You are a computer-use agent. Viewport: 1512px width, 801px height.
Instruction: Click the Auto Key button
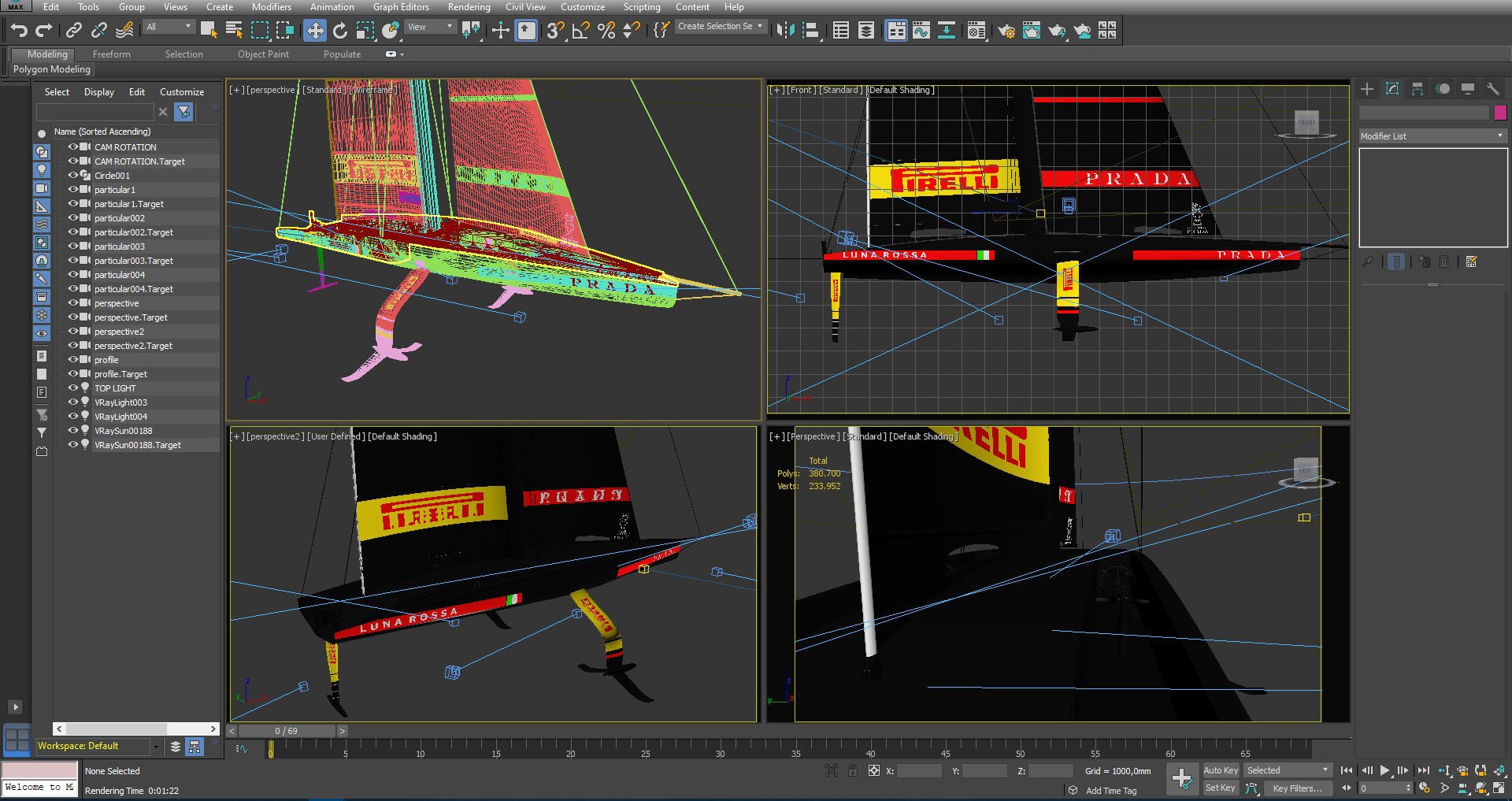click(x=1221, y=770)
